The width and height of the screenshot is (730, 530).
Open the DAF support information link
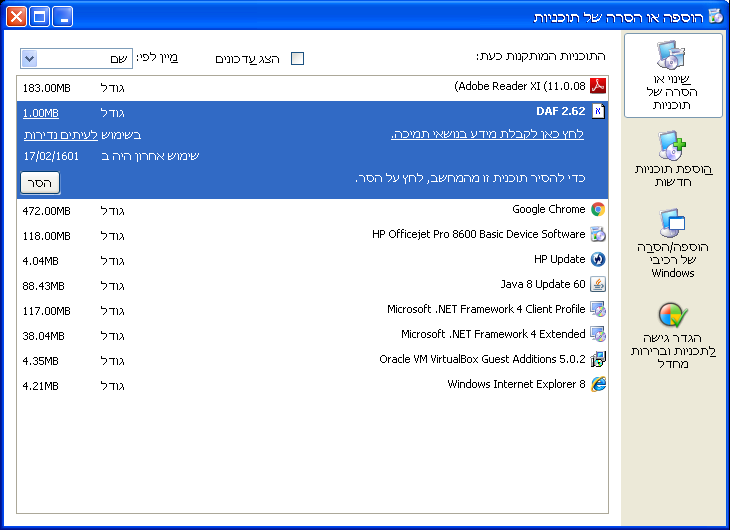[x=487, y=134]
